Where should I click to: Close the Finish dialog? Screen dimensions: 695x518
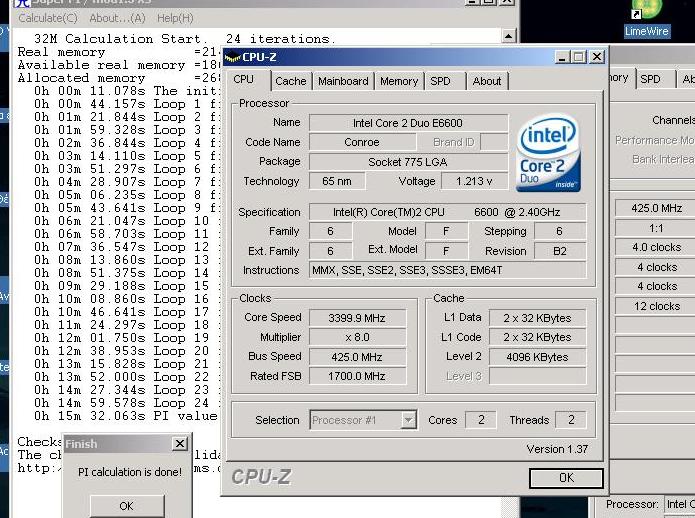pos(180,444)
